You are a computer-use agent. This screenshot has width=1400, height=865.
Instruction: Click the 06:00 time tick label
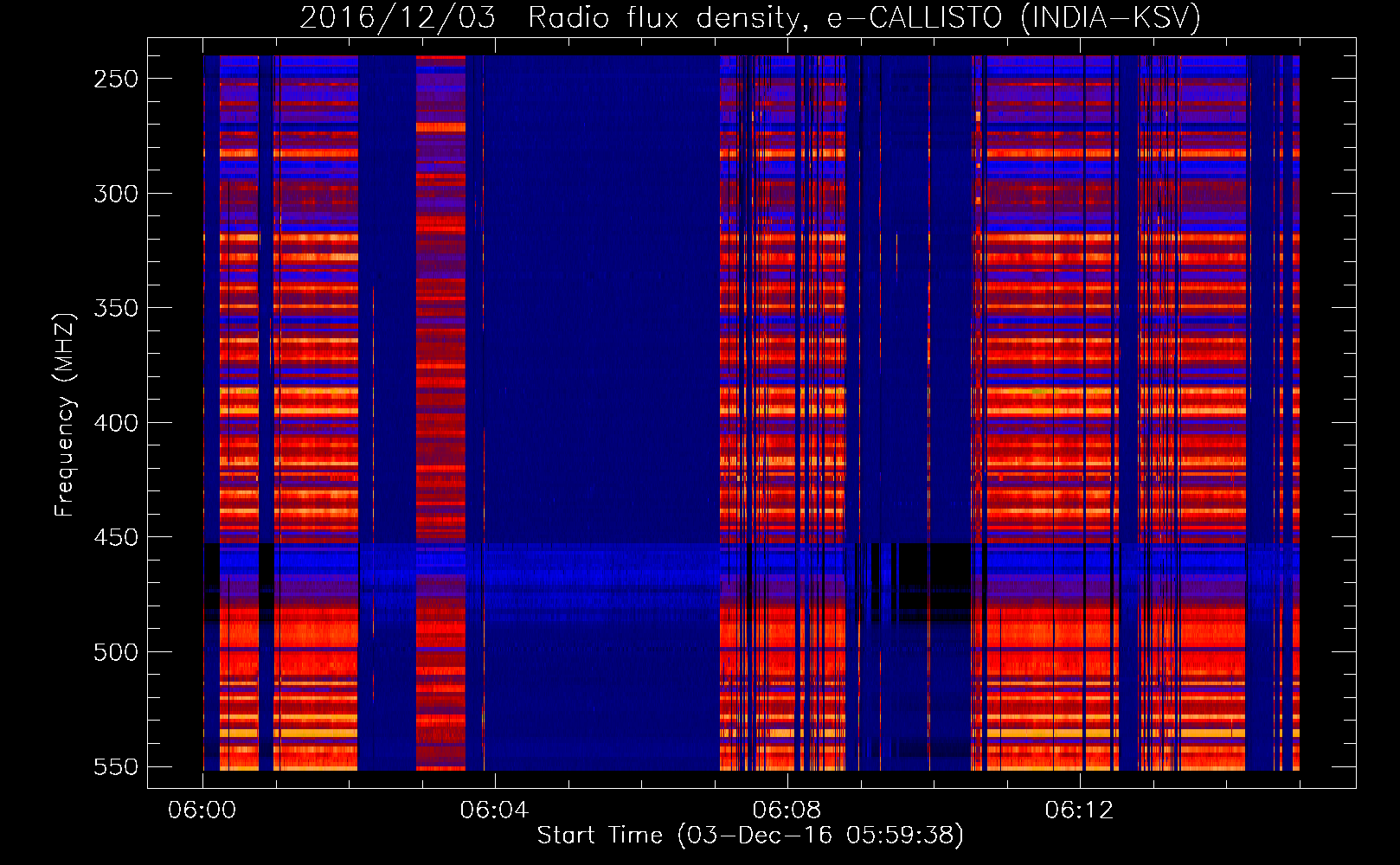202,811
